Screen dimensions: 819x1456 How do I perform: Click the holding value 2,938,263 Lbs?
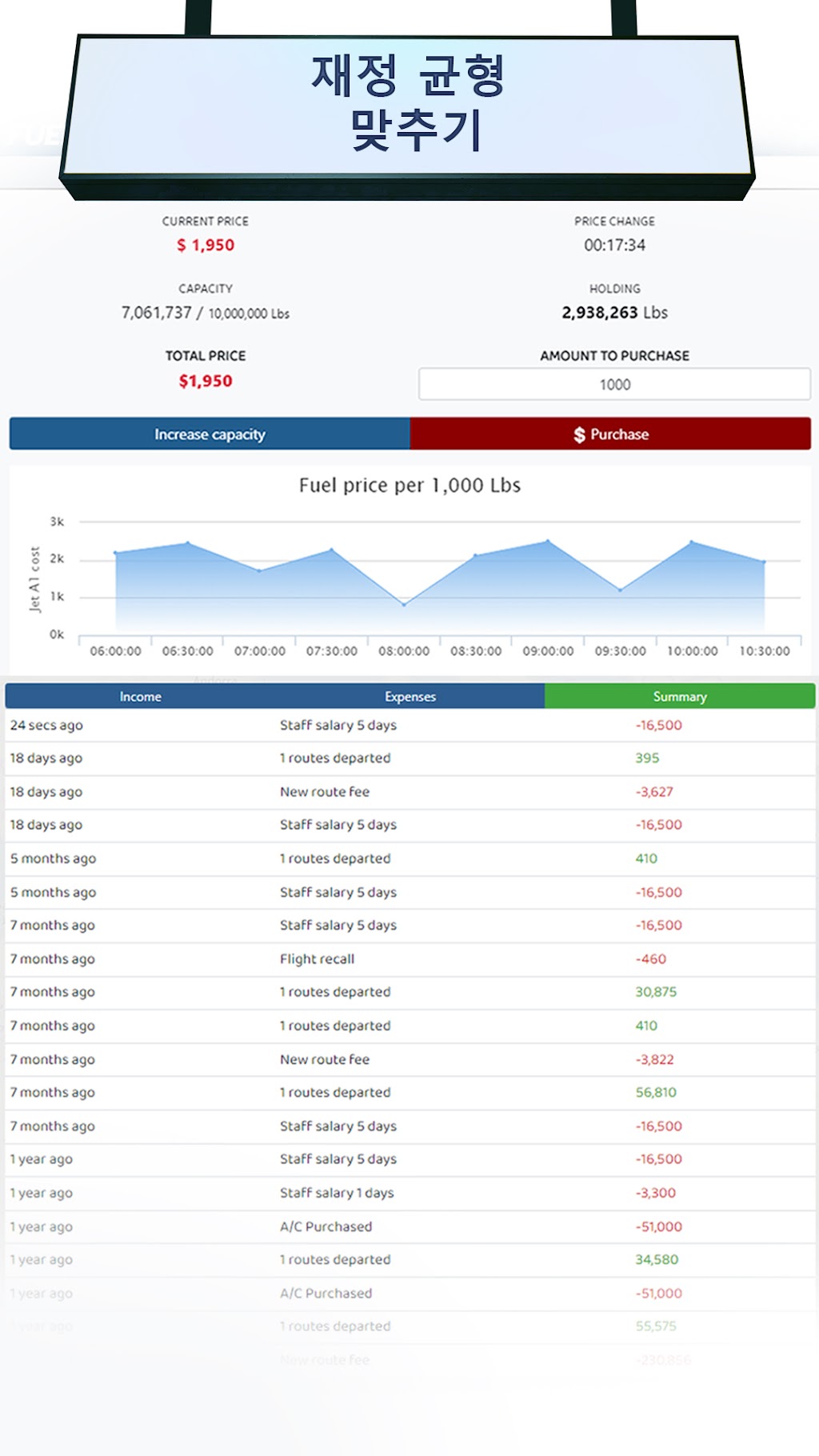click(x=614, y=313)
